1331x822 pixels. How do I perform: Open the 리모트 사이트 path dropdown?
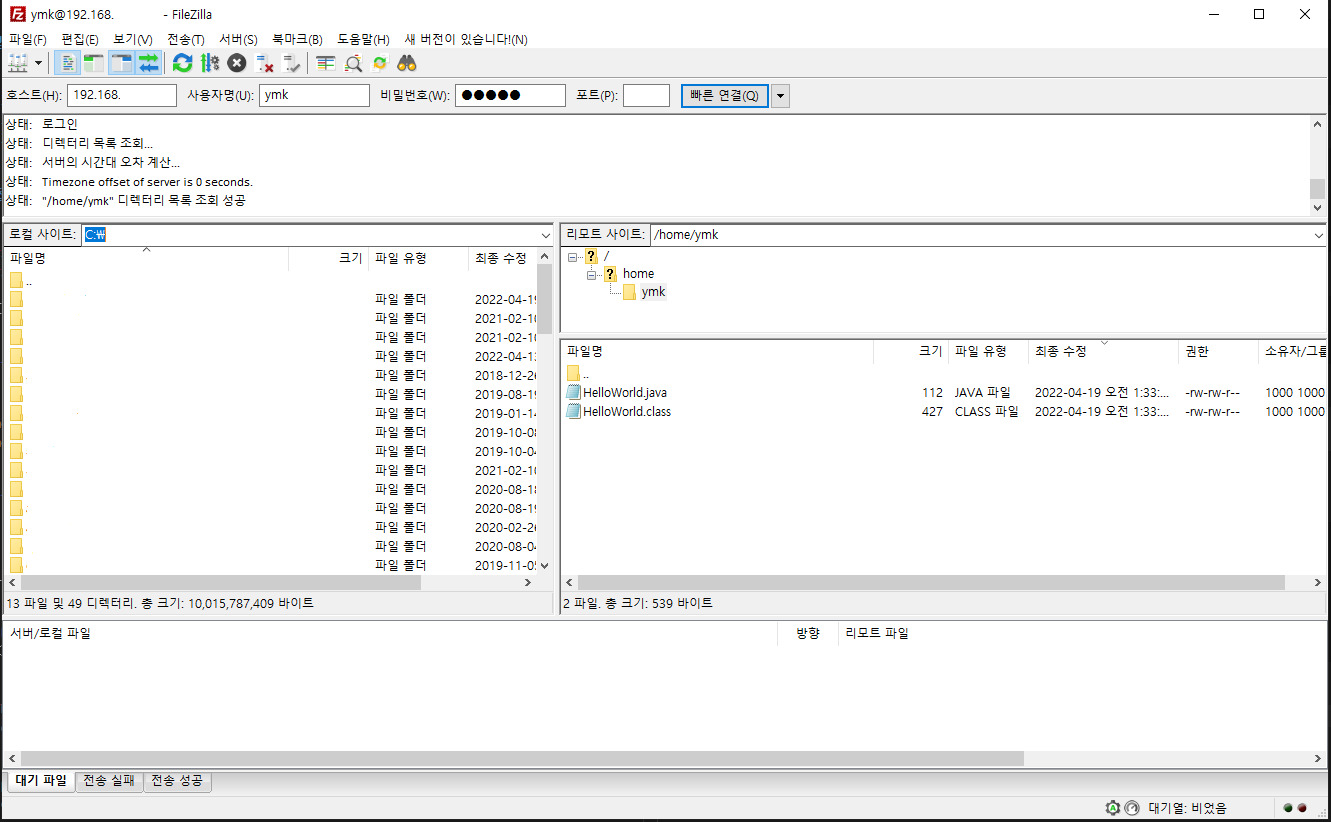coord(1318,234)
